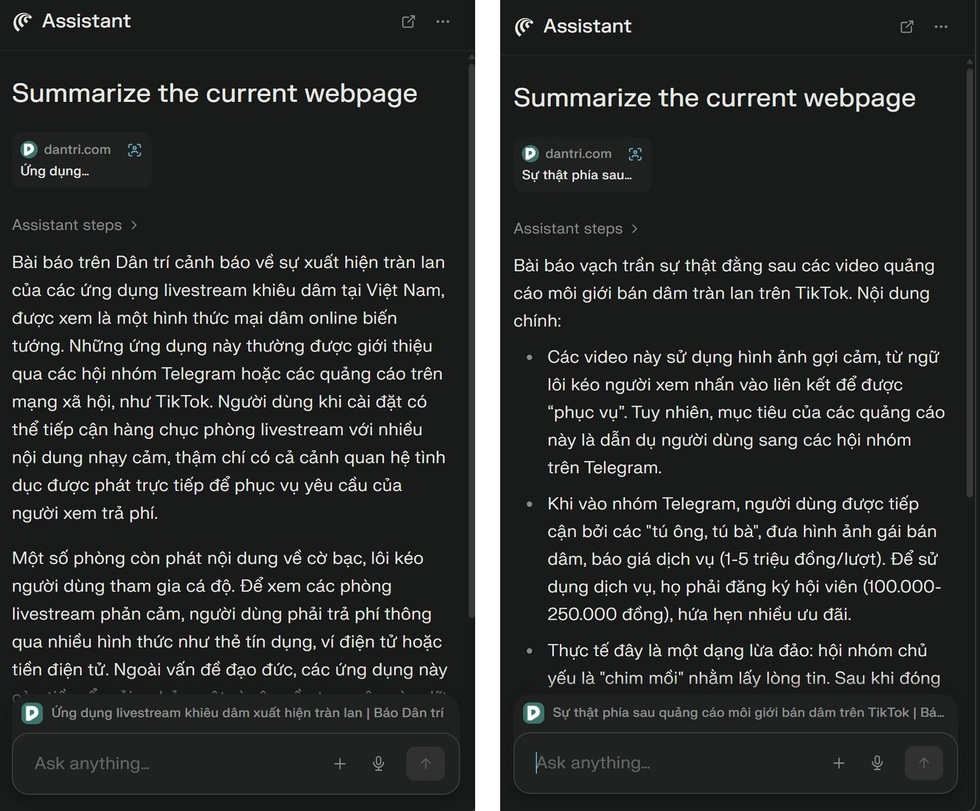The image size is (980, 811).
Task: Activate the microphone in right panel input
Action: tap(877, 763)
